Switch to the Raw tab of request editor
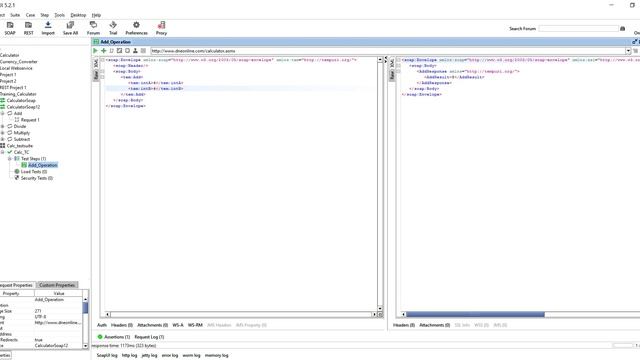This screenshot has width=640, height=360. coord(96,75)
